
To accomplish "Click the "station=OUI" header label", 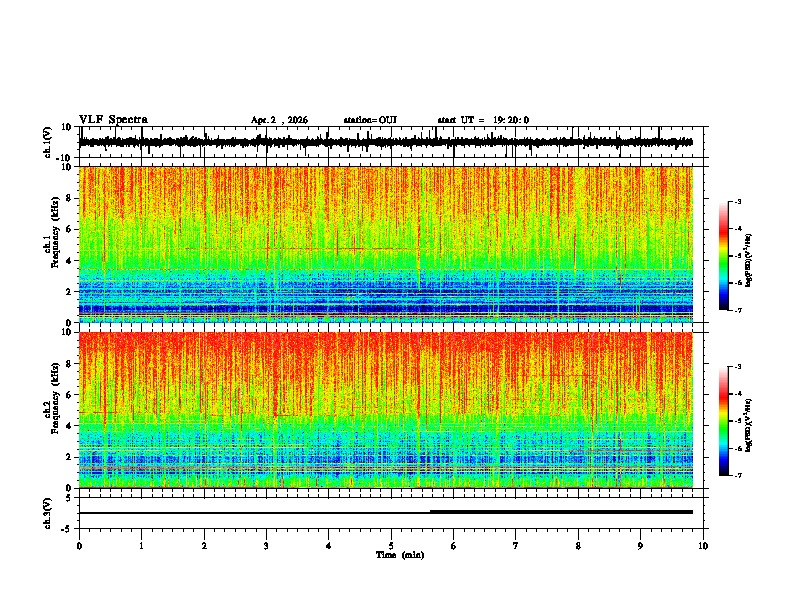I will click(x=370, y=120).
